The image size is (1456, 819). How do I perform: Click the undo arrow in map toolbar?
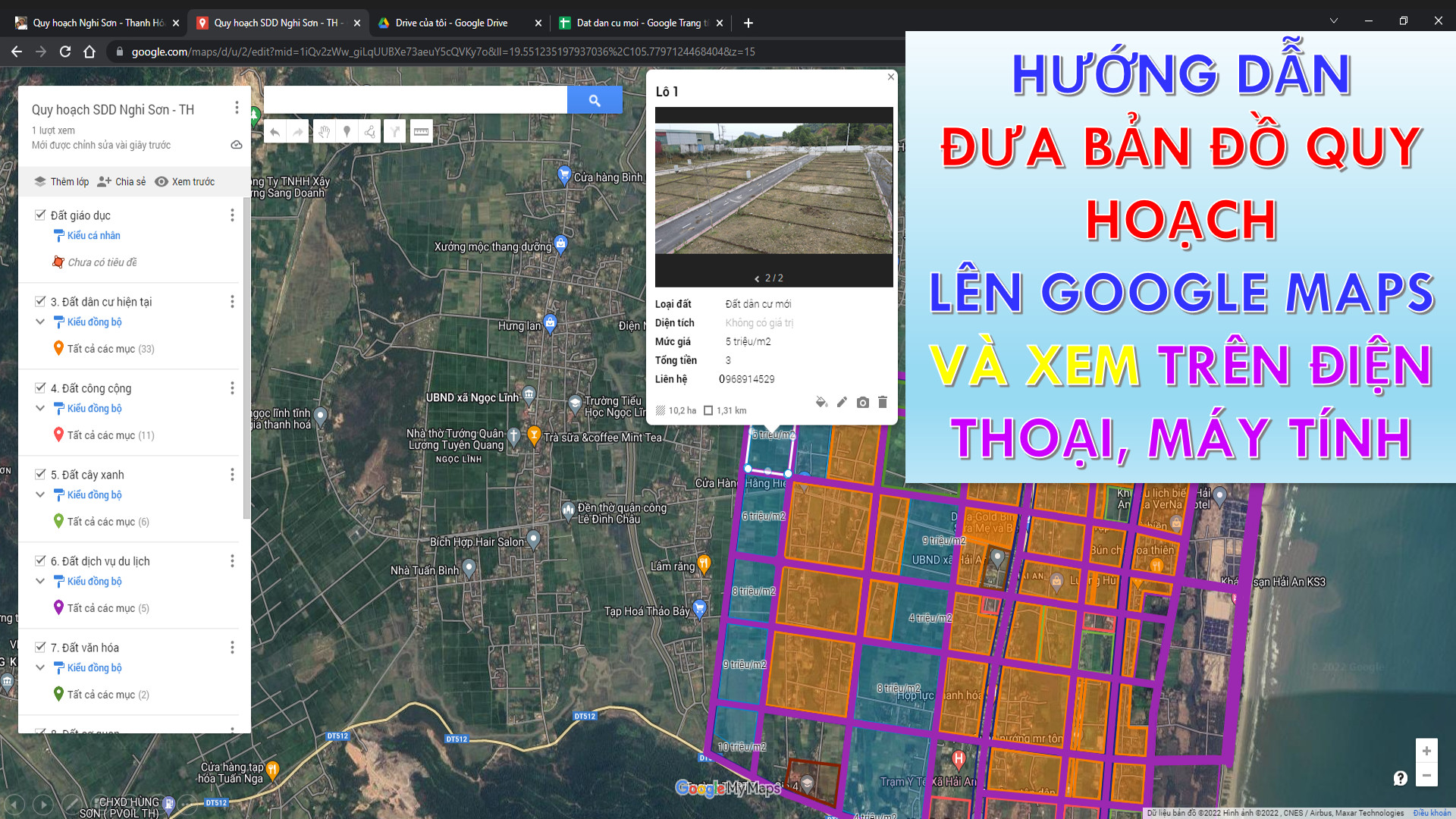[x=275, y=132]
